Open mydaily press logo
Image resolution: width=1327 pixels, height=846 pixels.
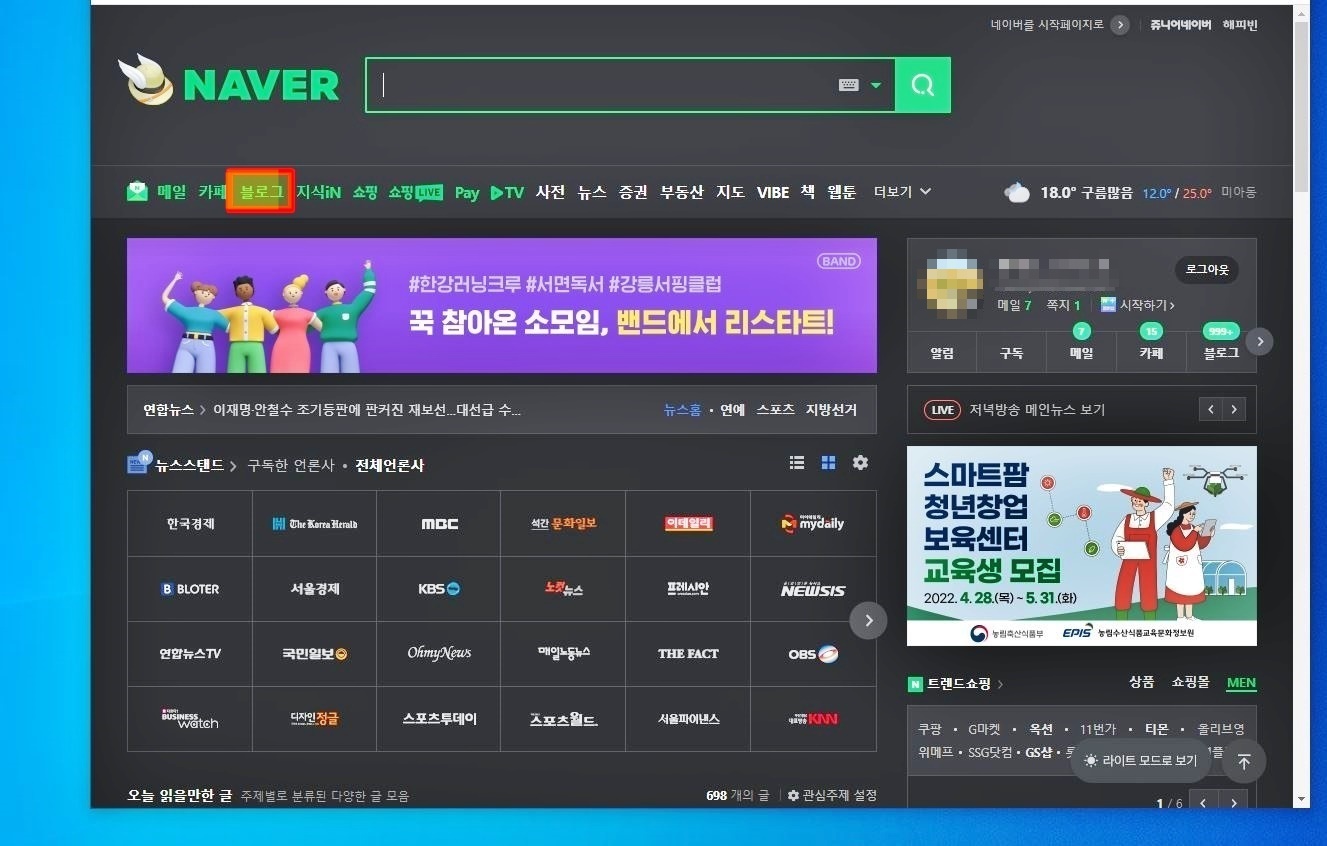tap(813, 523)
